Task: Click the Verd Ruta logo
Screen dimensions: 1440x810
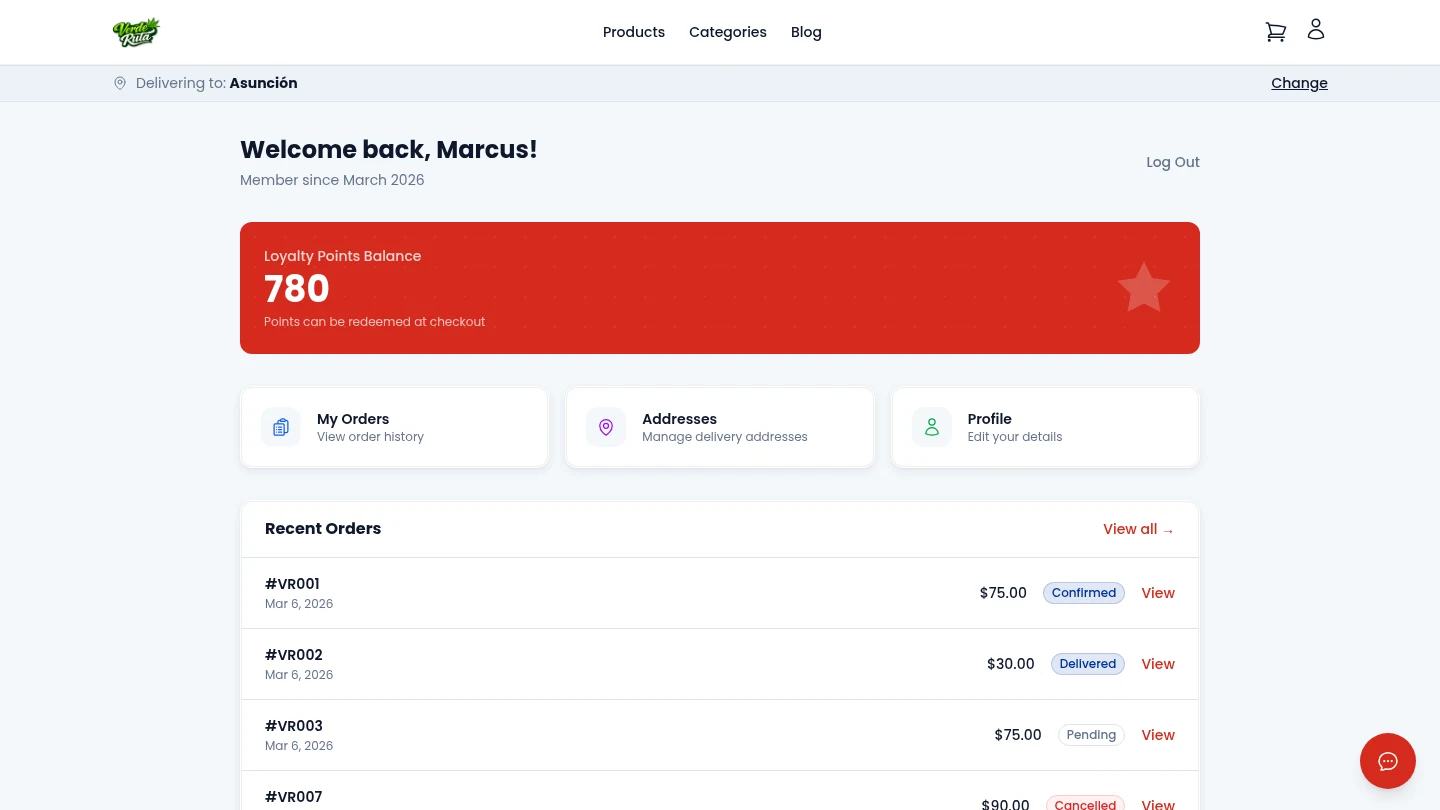Action: click(136, 32)
